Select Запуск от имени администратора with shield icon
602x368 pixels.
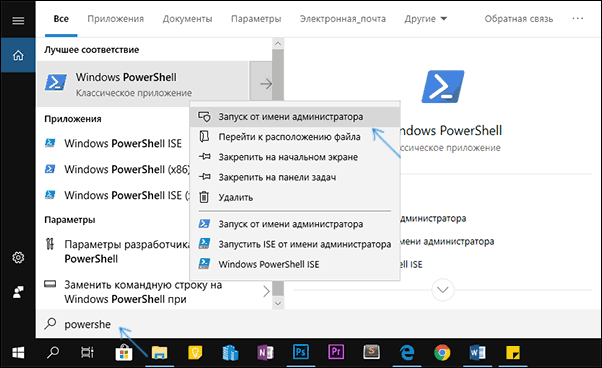[x=295, y=117]
